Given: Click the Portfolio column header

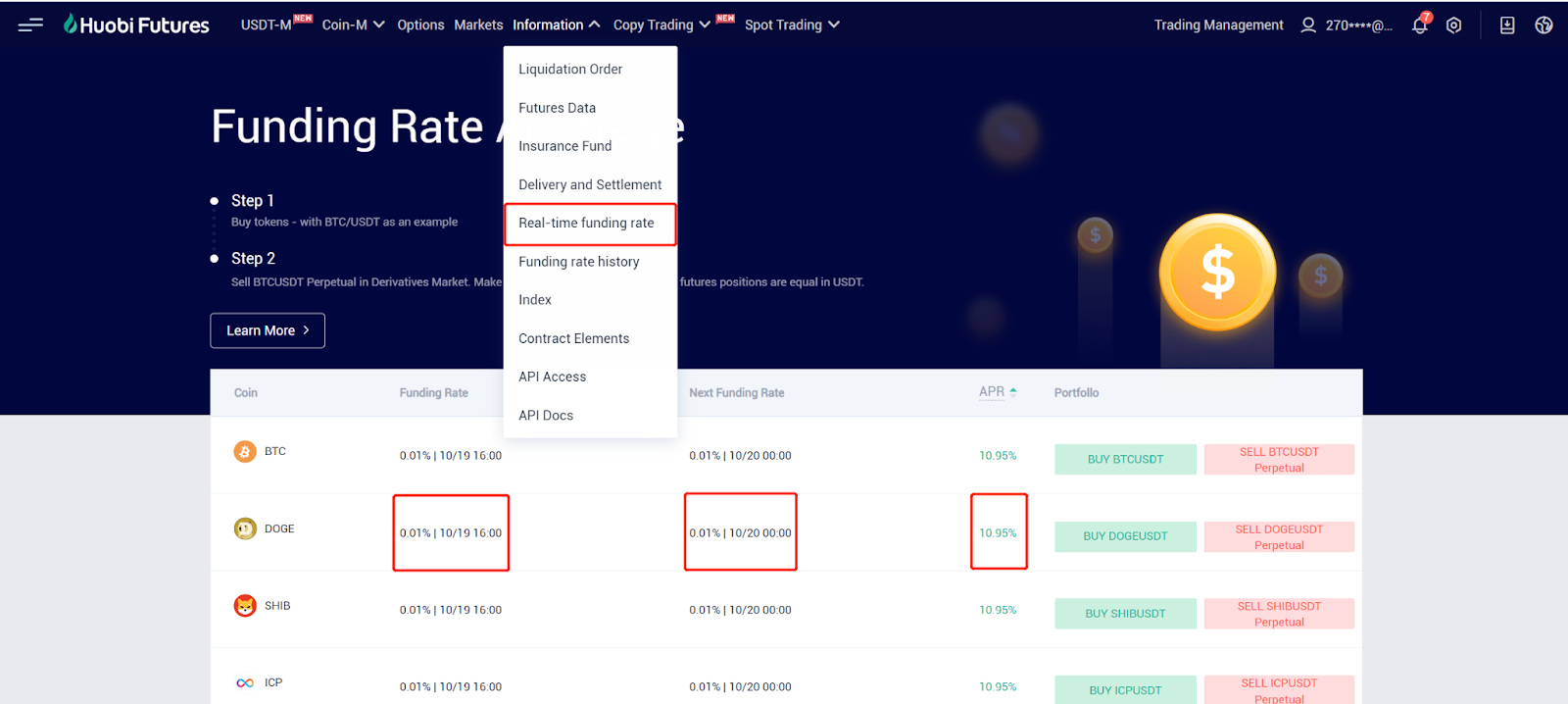Looking at the screenshot, I should click(x=1076, y=392).
